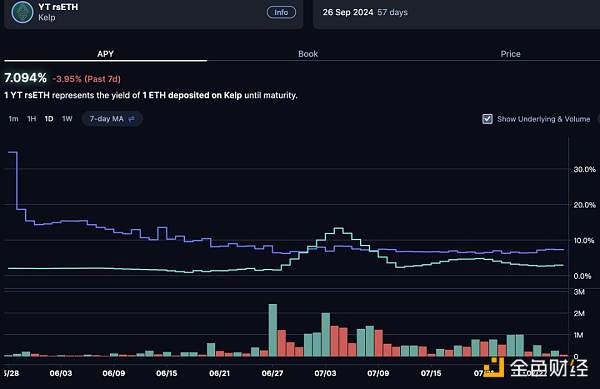This screenshot has width=600, height=389.
Task: Click the -3.95% (Past 7d) change label
Action: point(86,79)
